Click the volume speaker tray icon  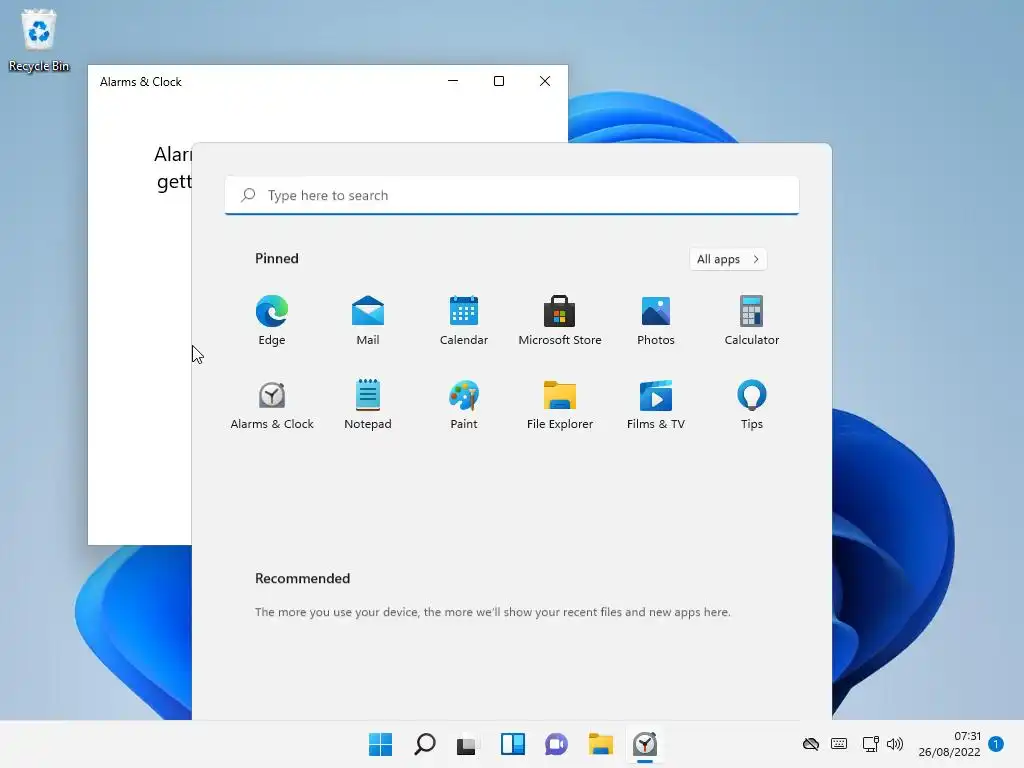coord(895,744)
